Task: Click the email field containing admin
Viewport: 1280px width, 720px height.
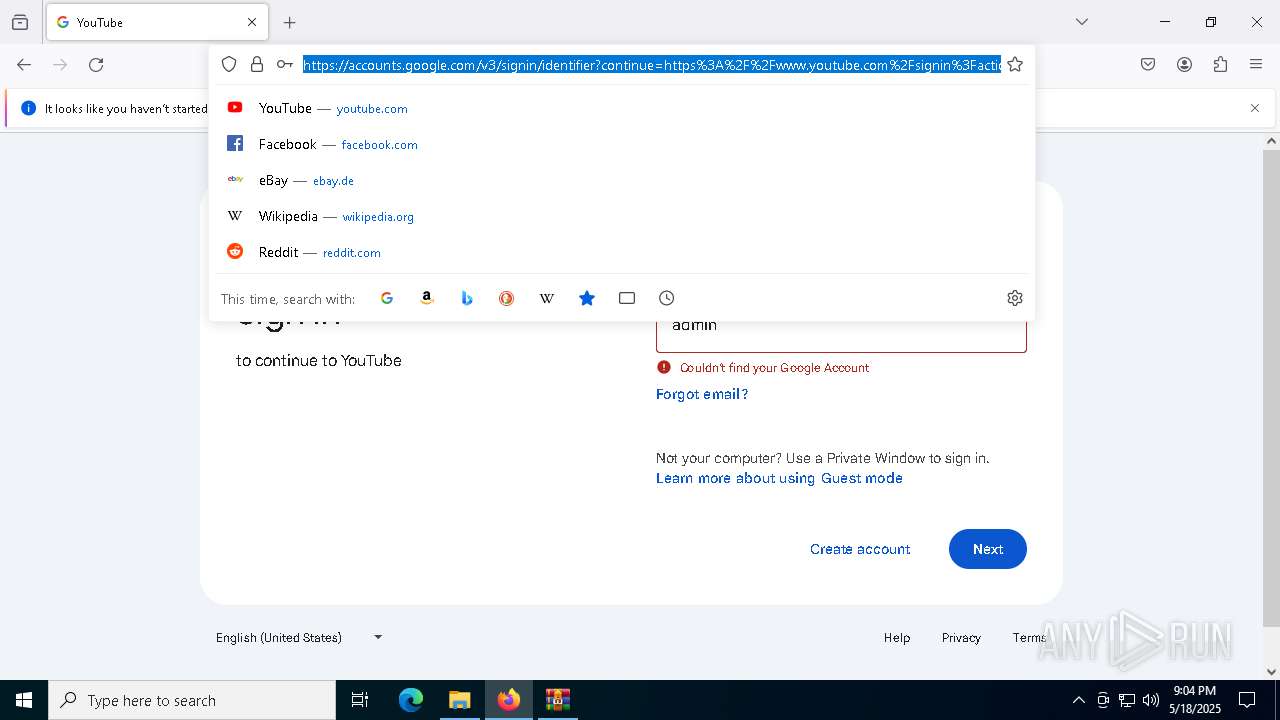Action: [841, 335]
